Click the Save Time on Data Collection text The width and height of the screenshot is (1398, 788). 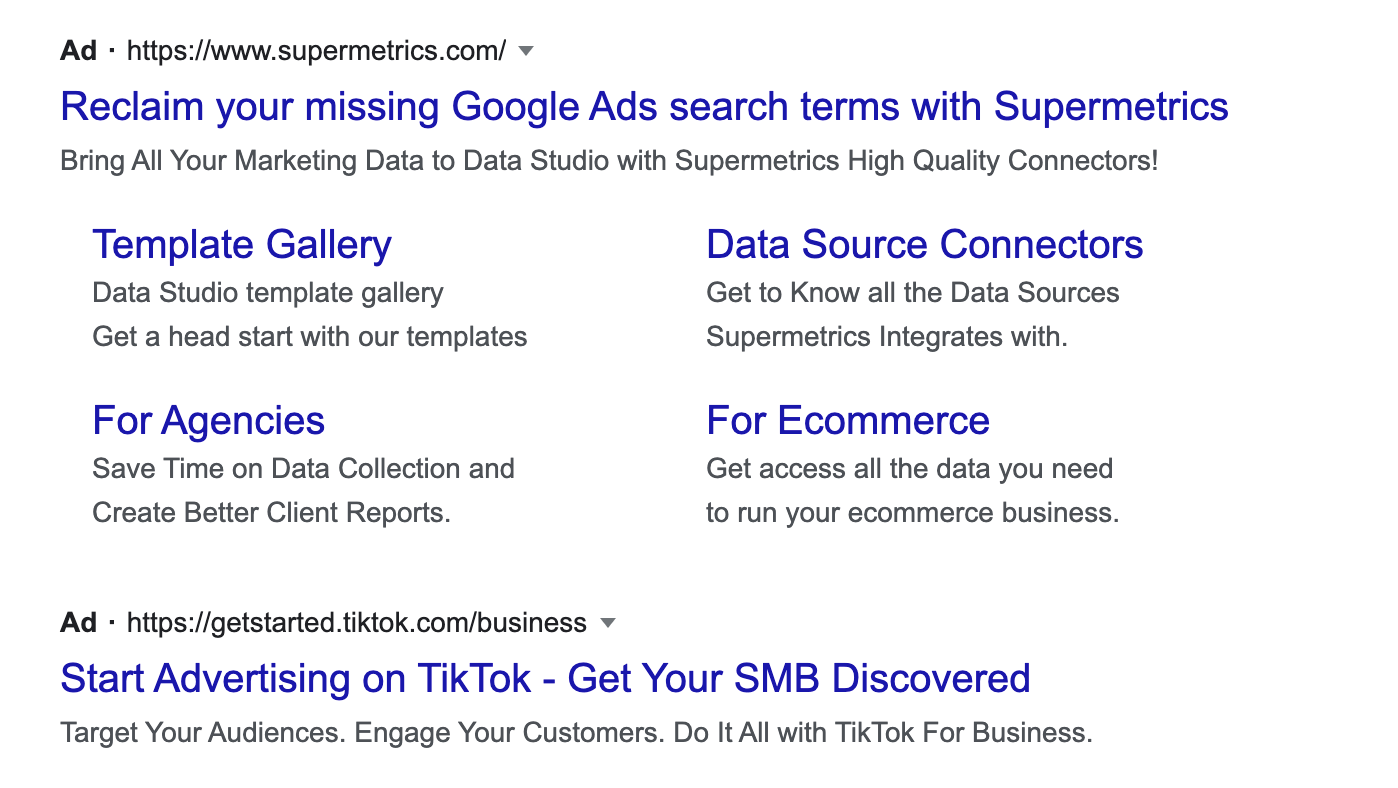coord(303,468)
